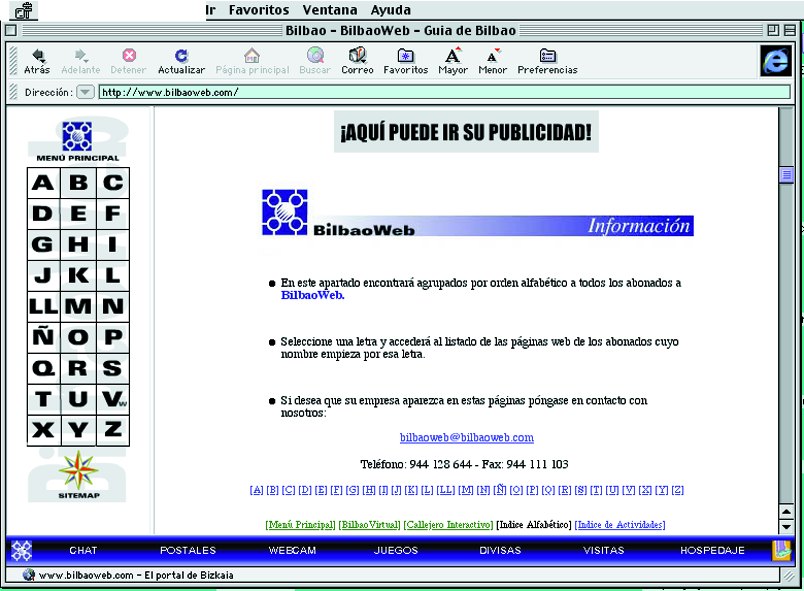Click the folder icon at bottom bar right
804x591 pixels.
tap(782, 551)
